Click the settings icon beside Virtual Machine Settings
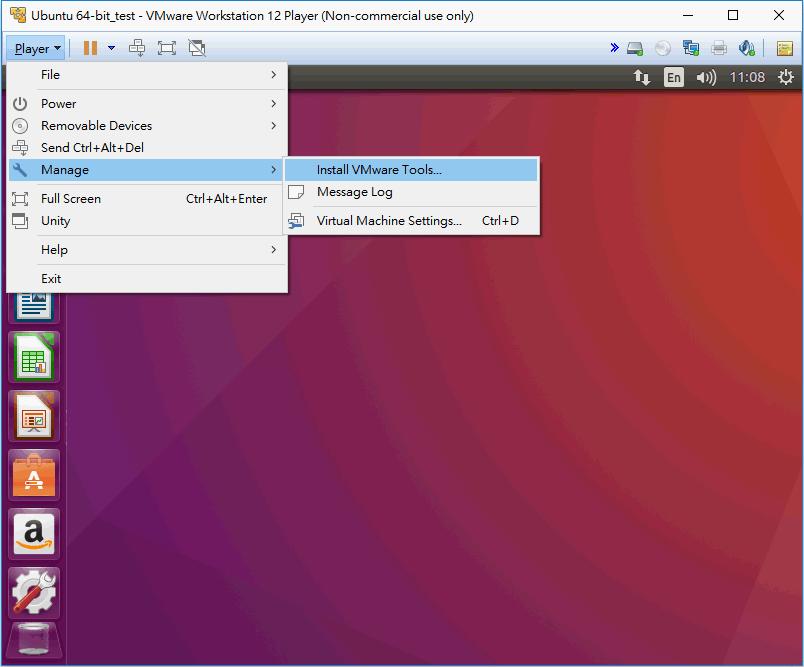Image resolution: width=804 pixels, height=667 pixels. click(296, 221)
